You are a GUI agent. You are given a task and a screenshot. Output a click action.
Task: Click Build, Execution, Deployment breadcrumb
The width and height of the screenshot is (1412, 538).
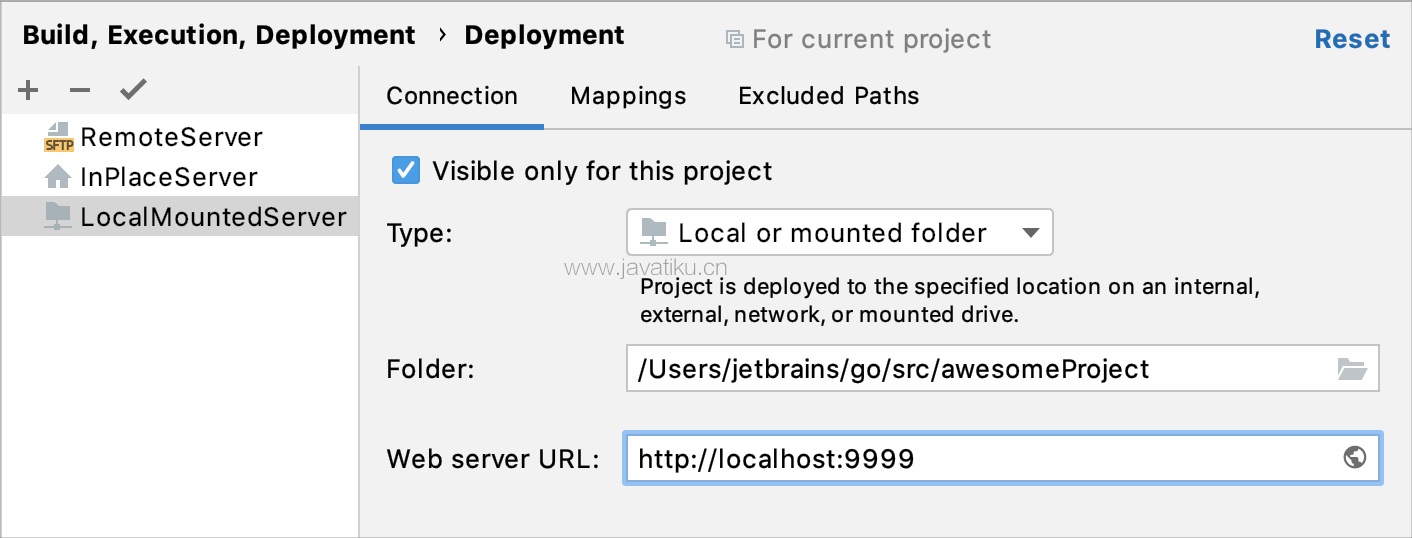[219, 36]
